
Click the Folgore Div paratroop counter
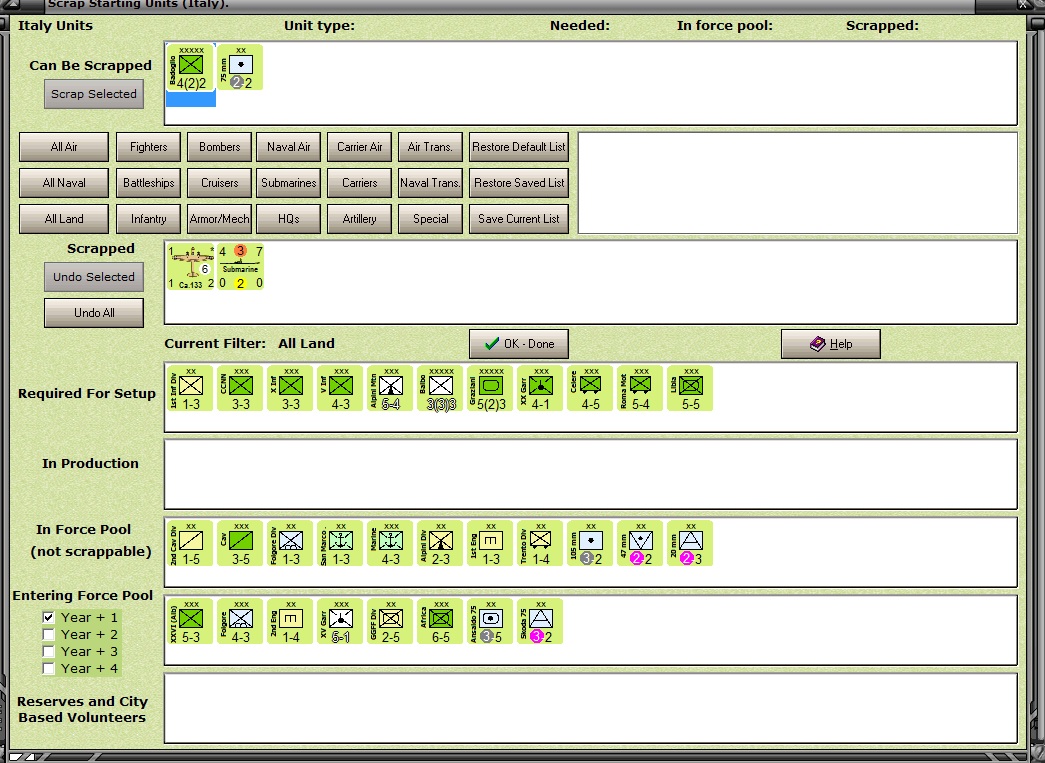pyautogui.click(x=291, y=544)
